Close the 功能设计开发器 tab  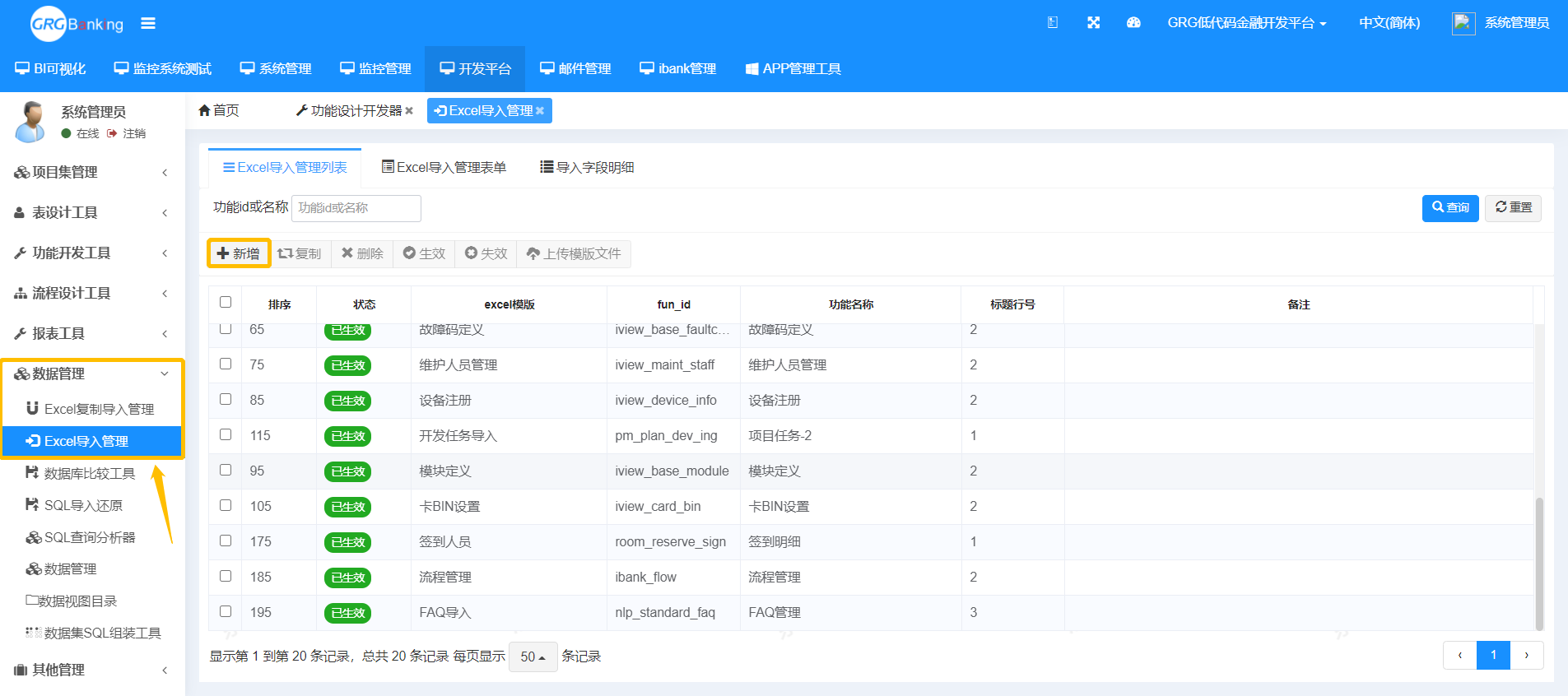pyautogui.click(x=409, y=111)
